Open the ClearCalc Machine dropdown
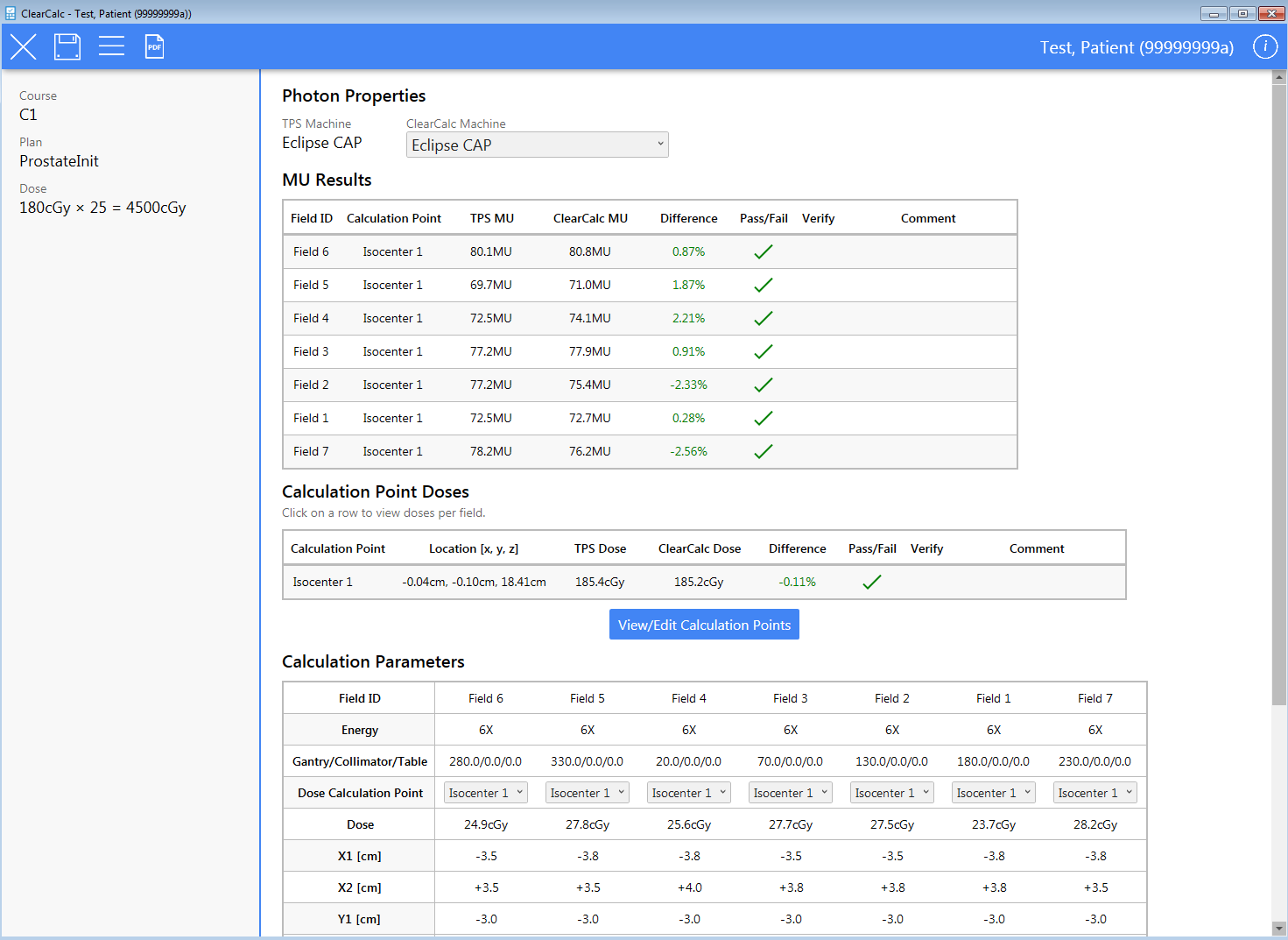This screenshot has height=940, width=1288. pyautogui.click(x=538, y=145)
